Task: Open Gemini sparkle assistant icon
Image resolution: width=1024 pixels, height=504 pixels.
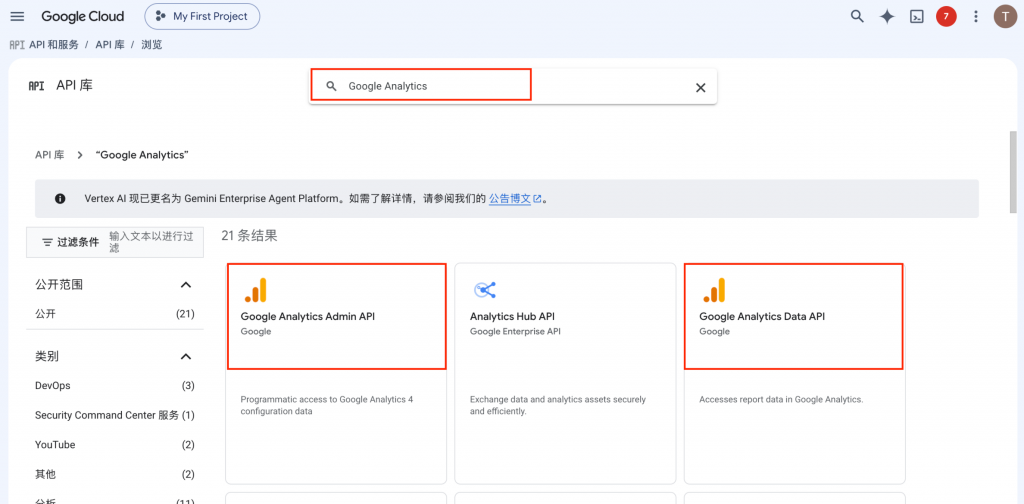Action: (x=887, y=17)
